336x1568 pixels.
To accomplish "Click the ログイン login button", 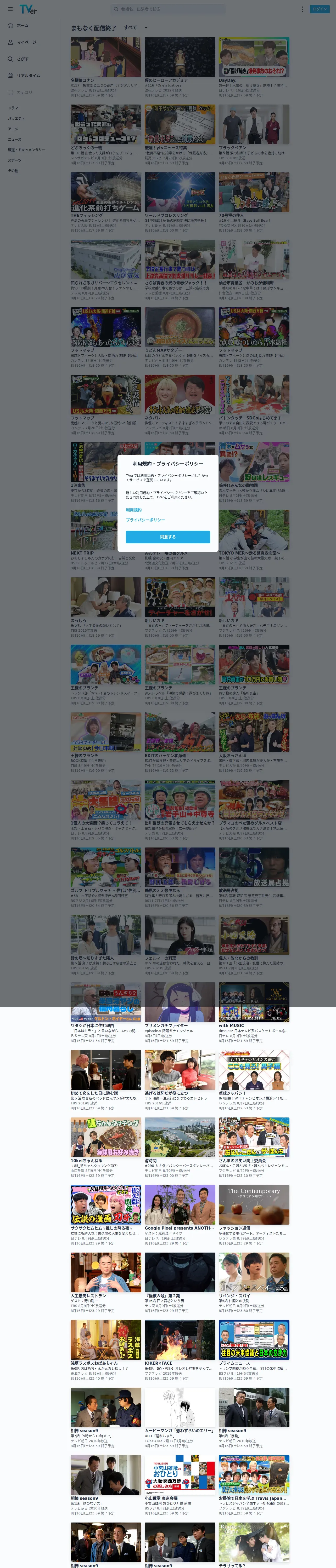I will [320, 9].
